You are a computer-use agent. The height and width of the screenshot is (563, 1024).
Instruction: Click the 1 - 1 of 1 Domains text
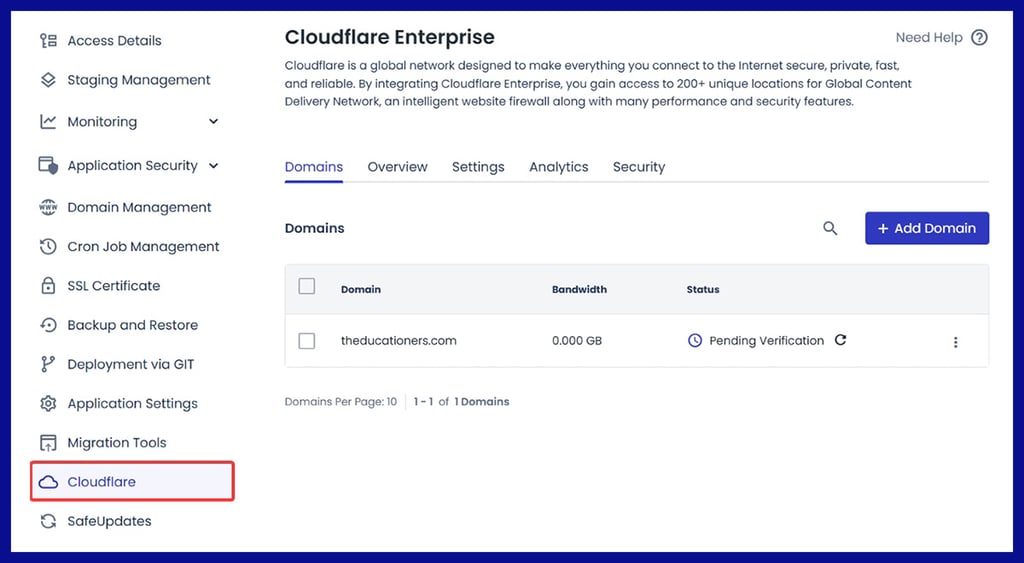pos(461,402)
